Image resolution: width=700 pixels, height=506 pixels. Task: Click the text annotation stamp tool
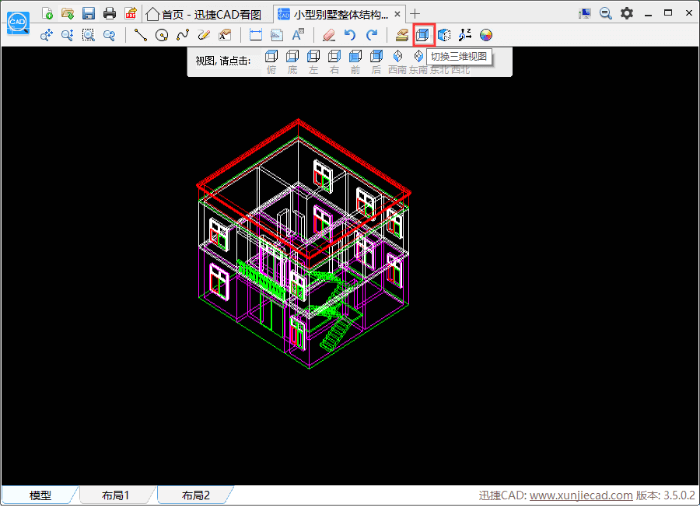click(225, 35)
